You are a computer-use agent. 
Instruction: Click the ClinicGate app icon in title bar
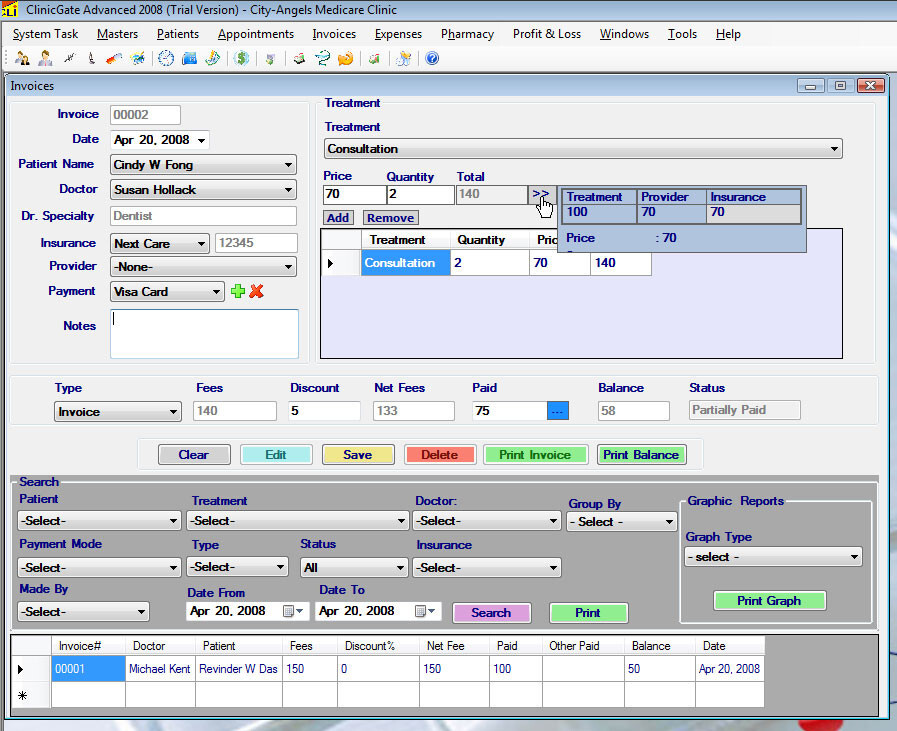point(9,10)
